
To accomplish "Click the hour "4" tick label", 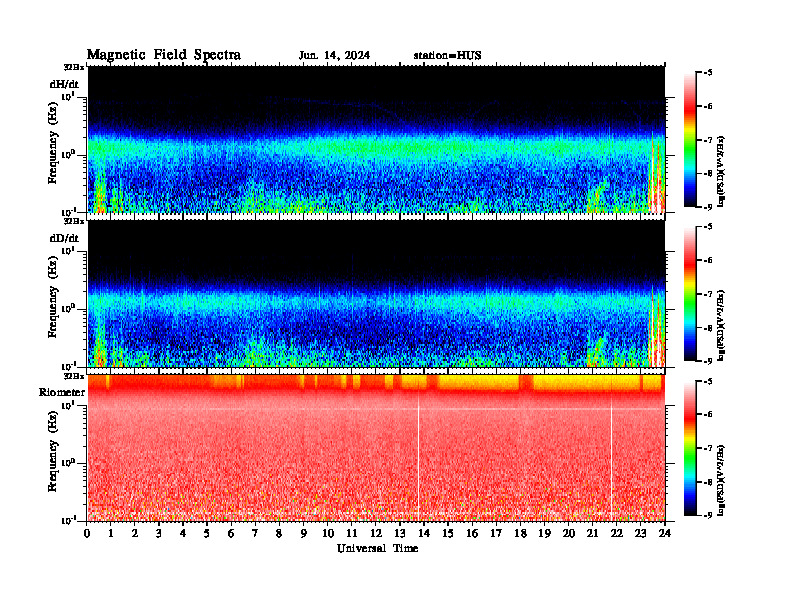I will point(183,534).
